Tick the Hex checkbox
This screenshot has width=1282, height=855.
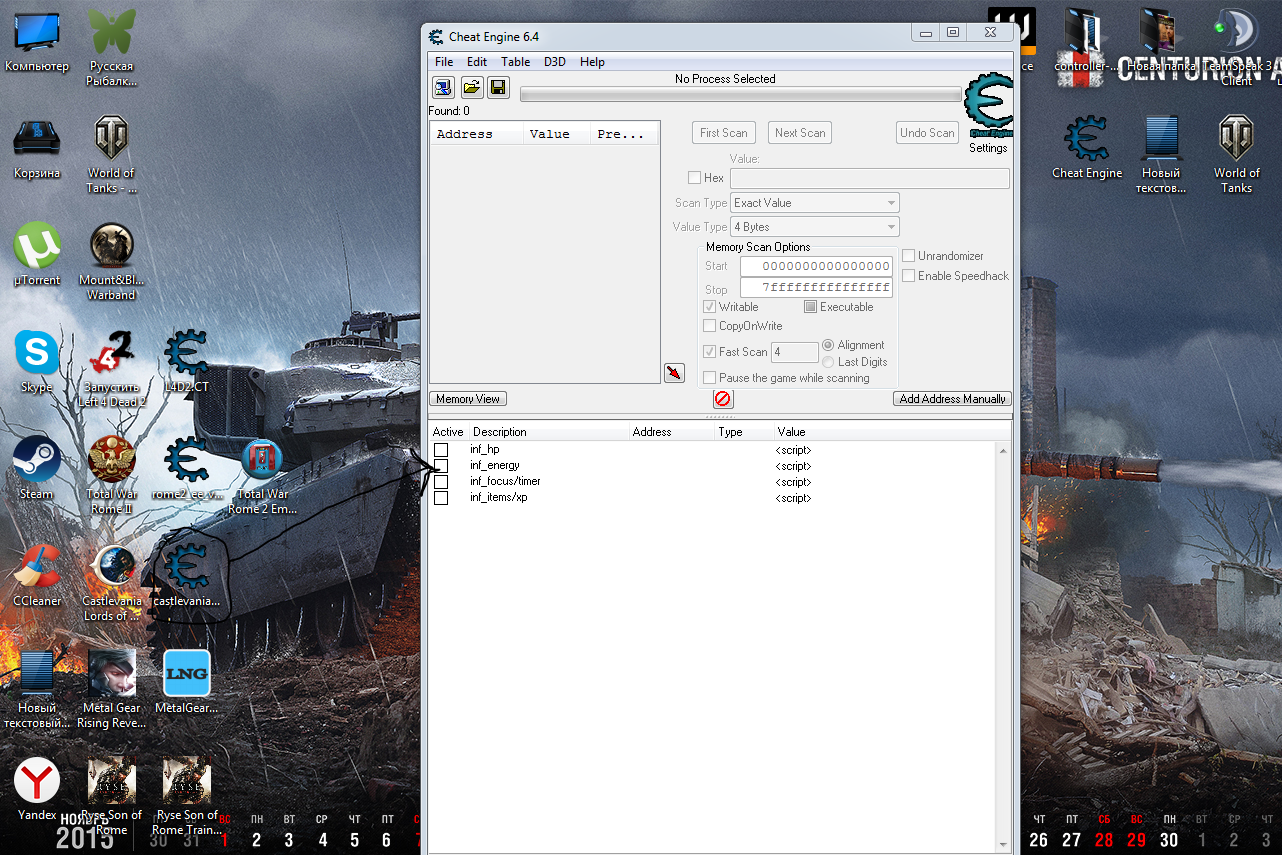point(695,178)
